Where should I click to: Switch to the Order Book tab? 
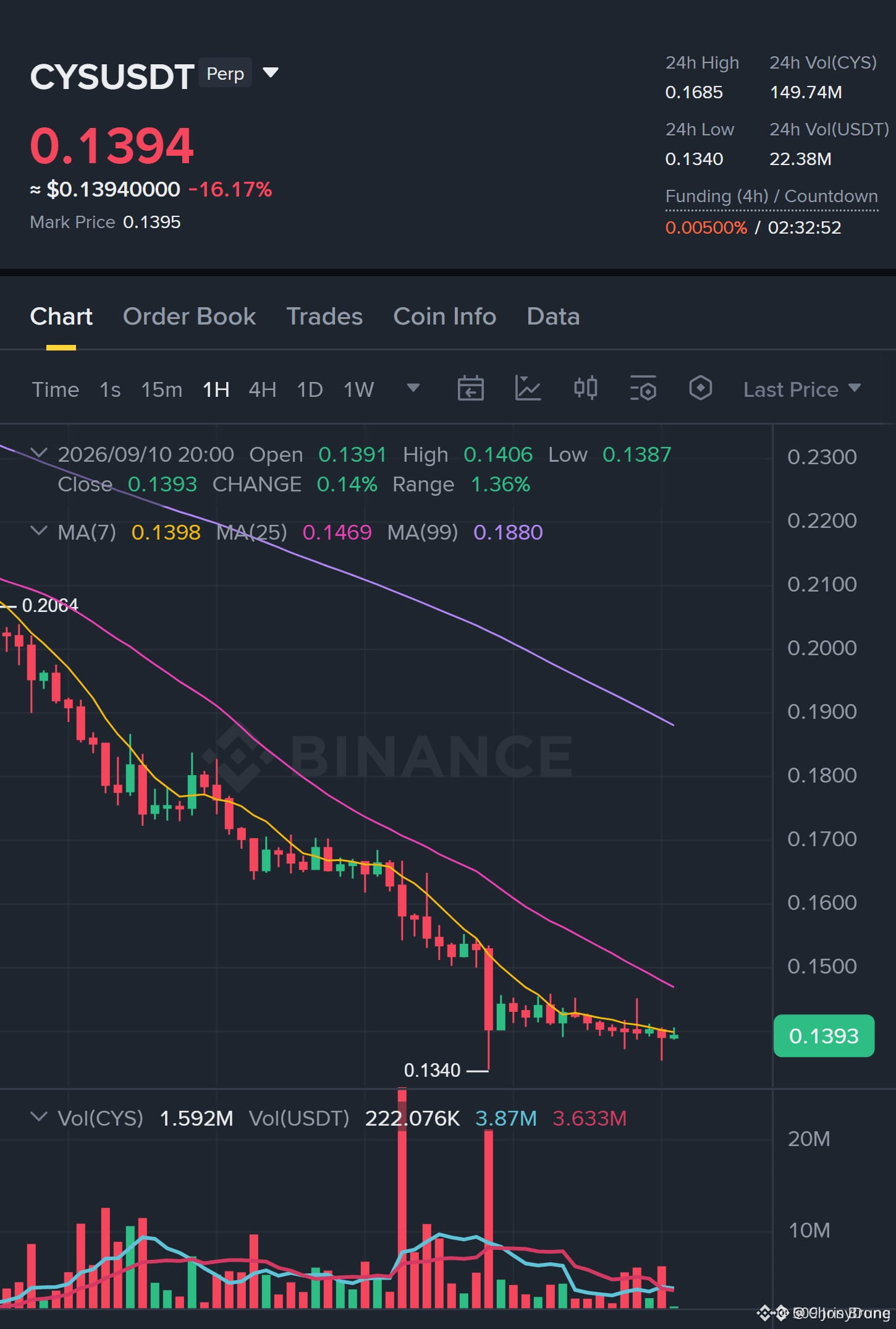click(x=189, y=316)
